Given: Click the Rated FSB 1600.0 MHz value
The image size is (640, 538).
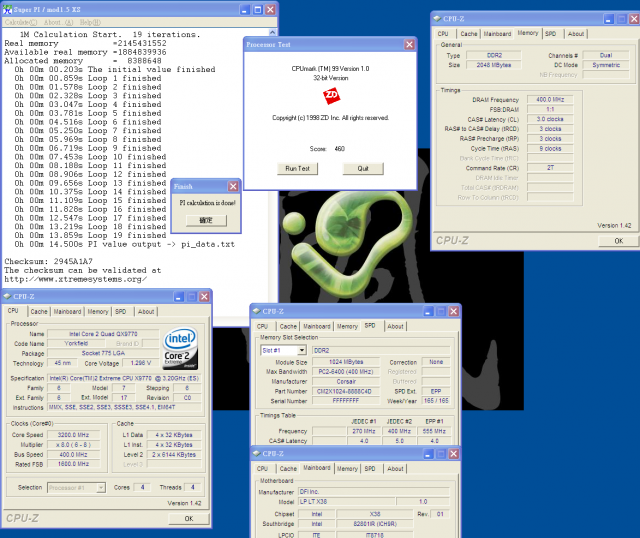Looking at the screenshot, I should [x=73, y=464].
